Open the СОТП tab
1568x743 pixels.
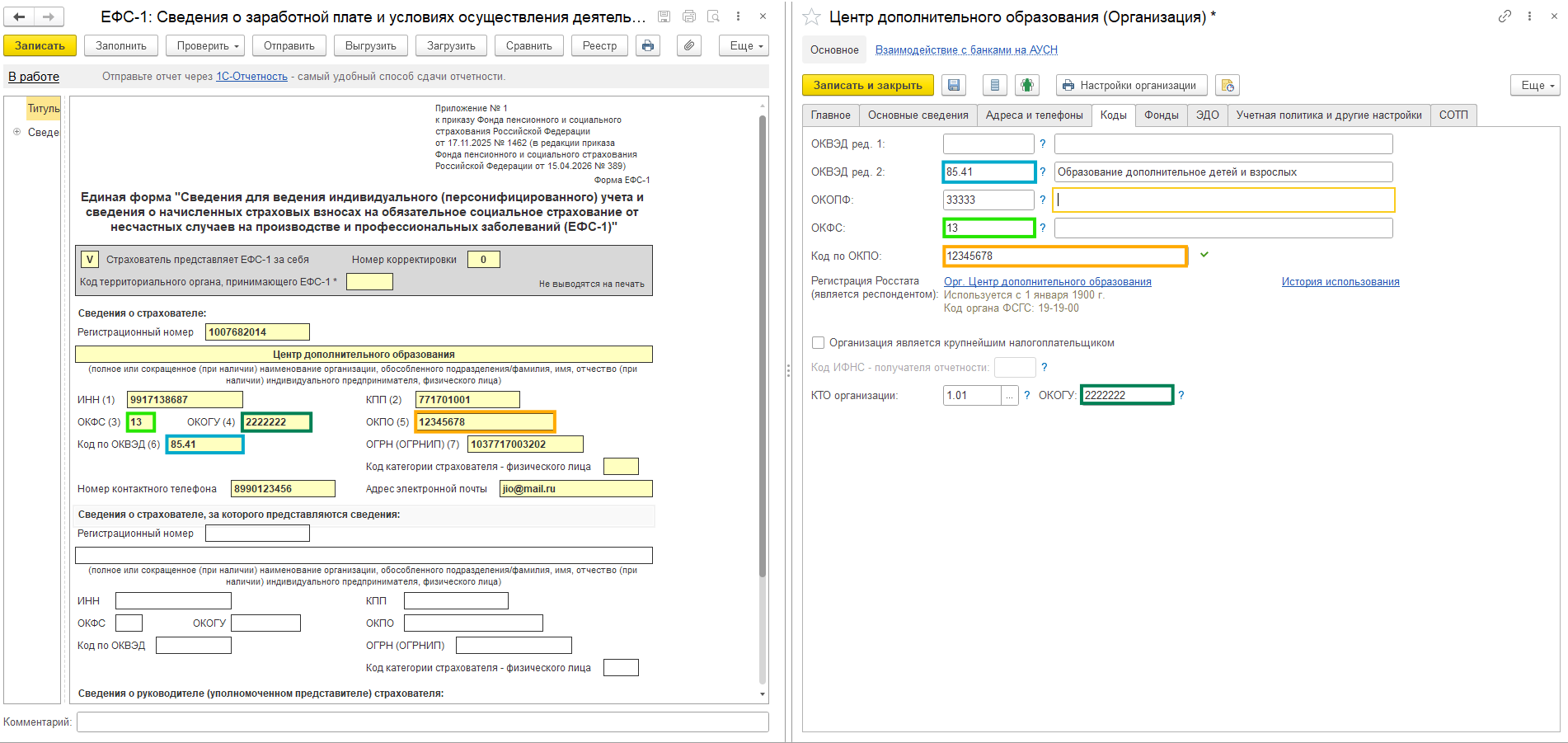click(x=1453, y=115)
